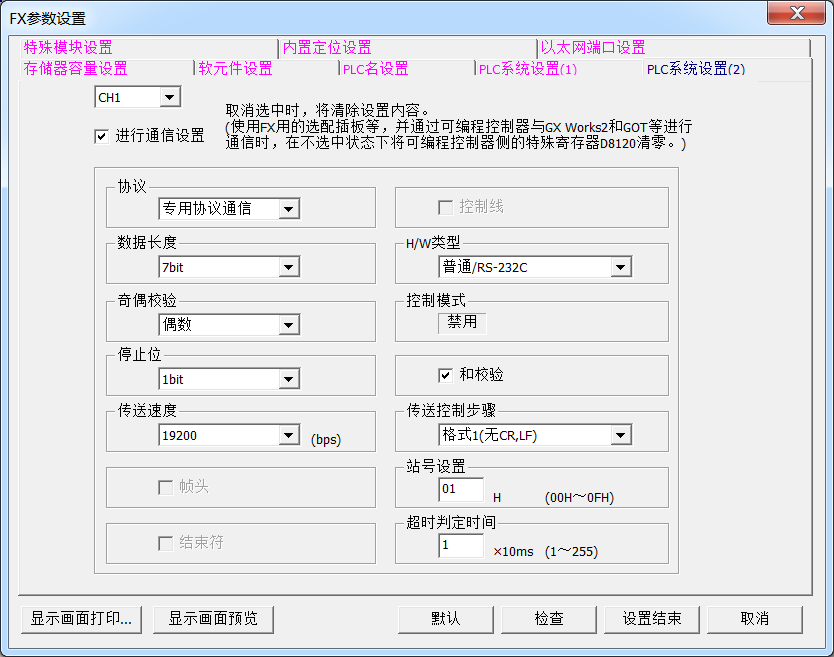Viewport: 834px width, 657px height.
Task: Open the 以太网端口设置 tab
Action: coord(593,47)
